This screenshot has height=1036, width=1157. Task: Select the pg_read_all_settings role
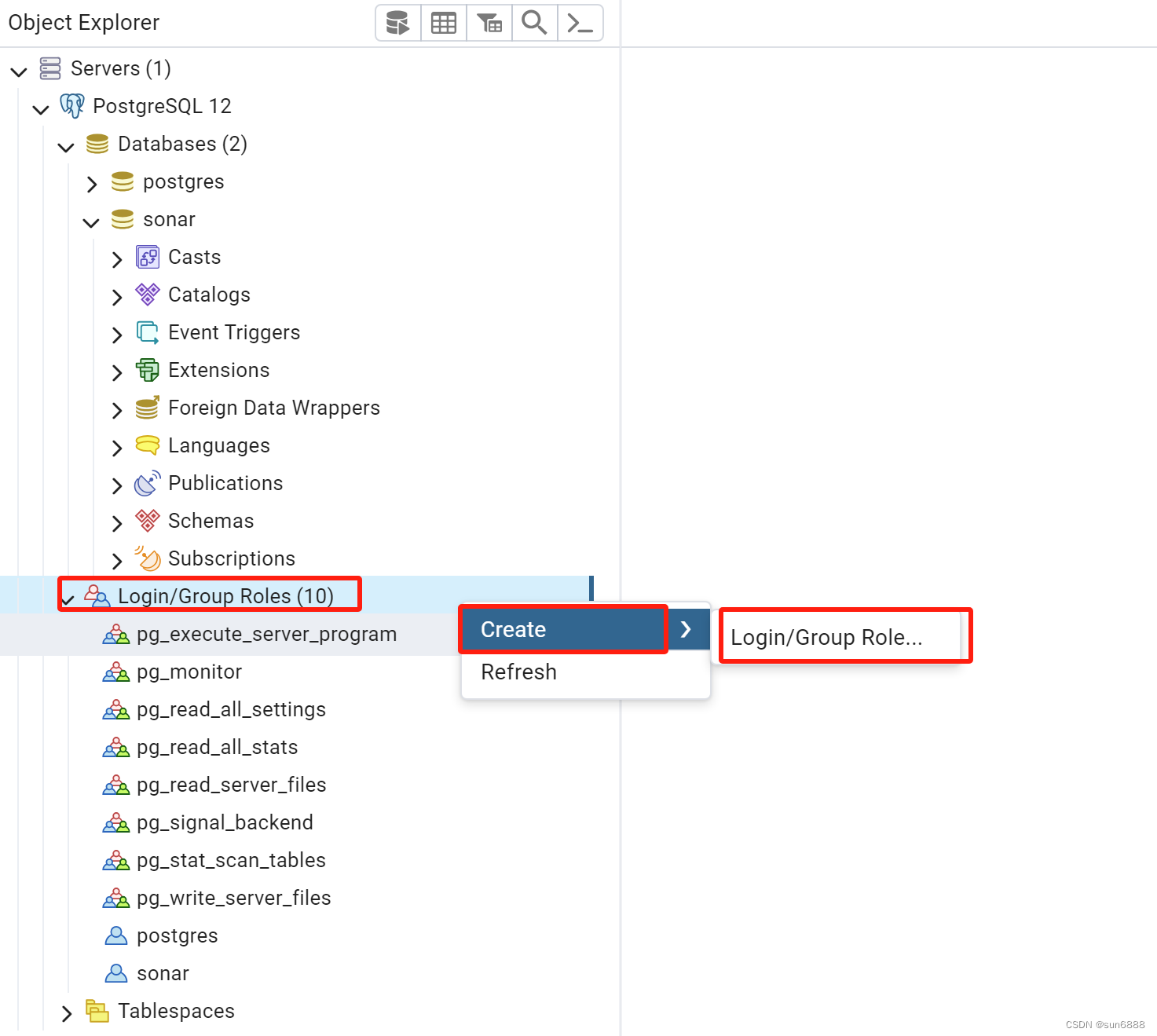[x=231, y=710]
